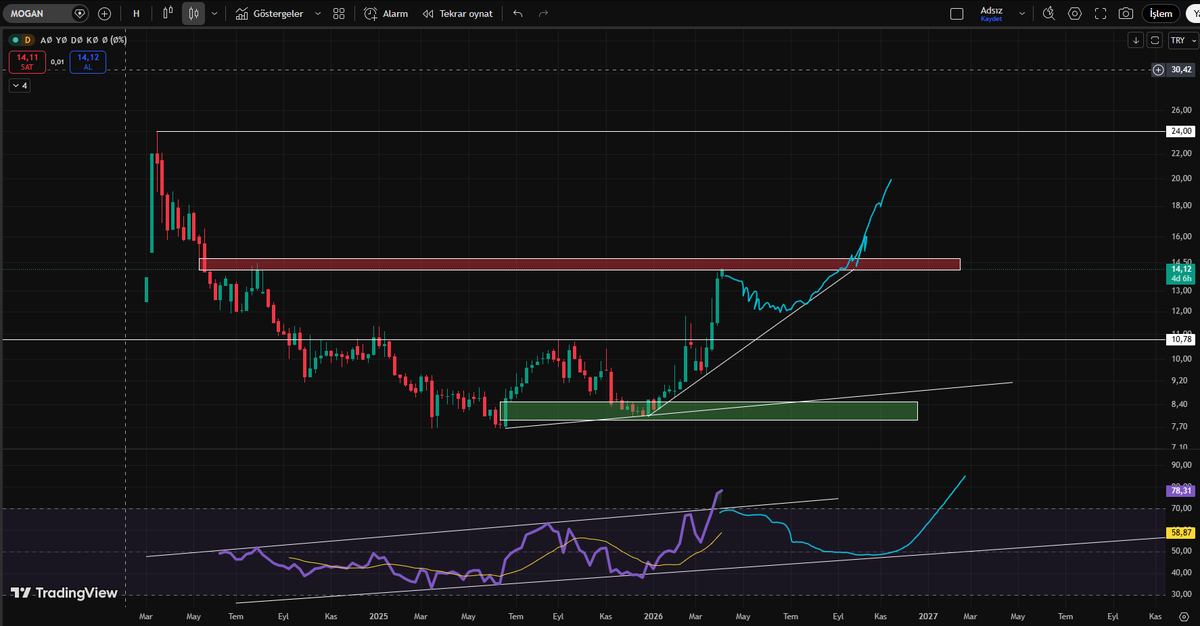The height and width of the screenshot is (626, 1200).
Task: Expand the collapsed indicators legend showing 4
Action: tap(19, 86)
